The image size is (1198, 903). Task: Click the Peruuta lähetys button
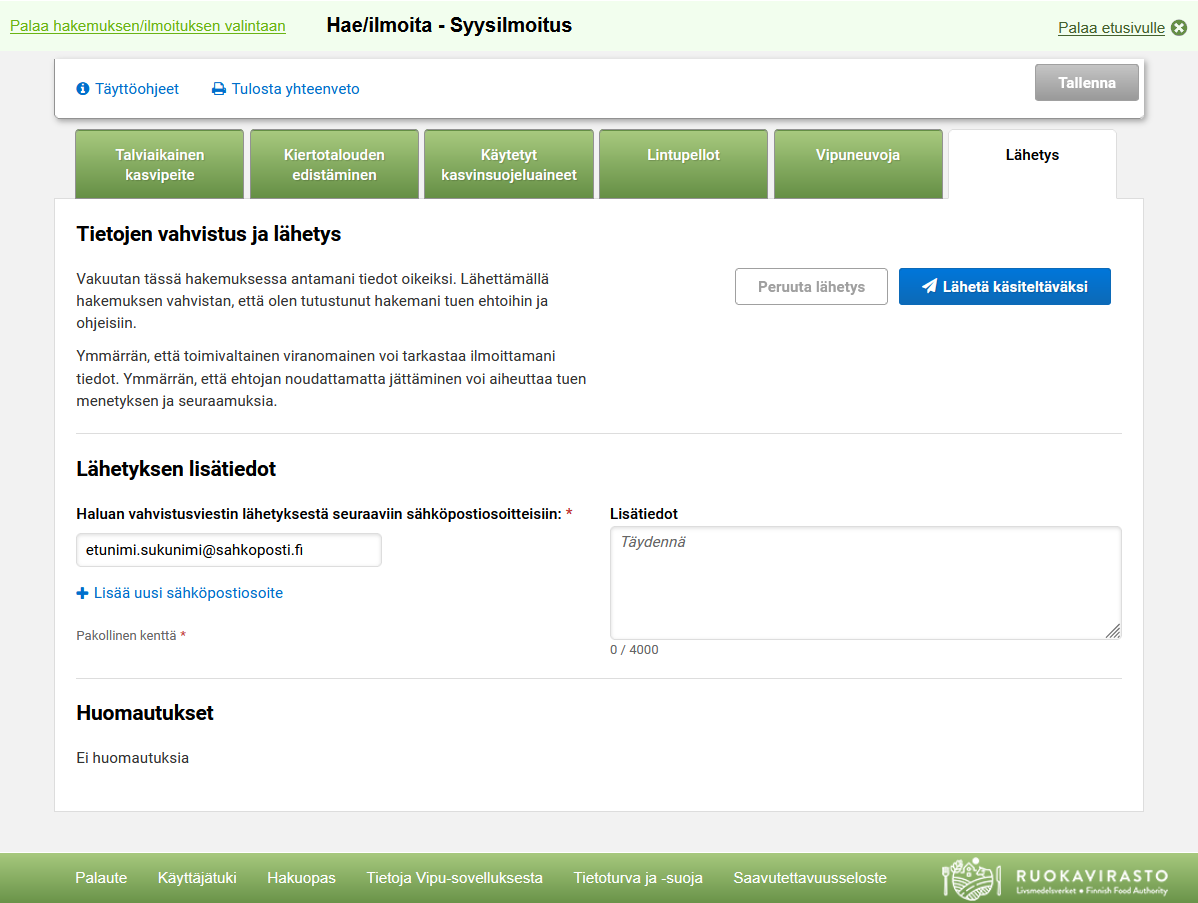tap(811, 286)
